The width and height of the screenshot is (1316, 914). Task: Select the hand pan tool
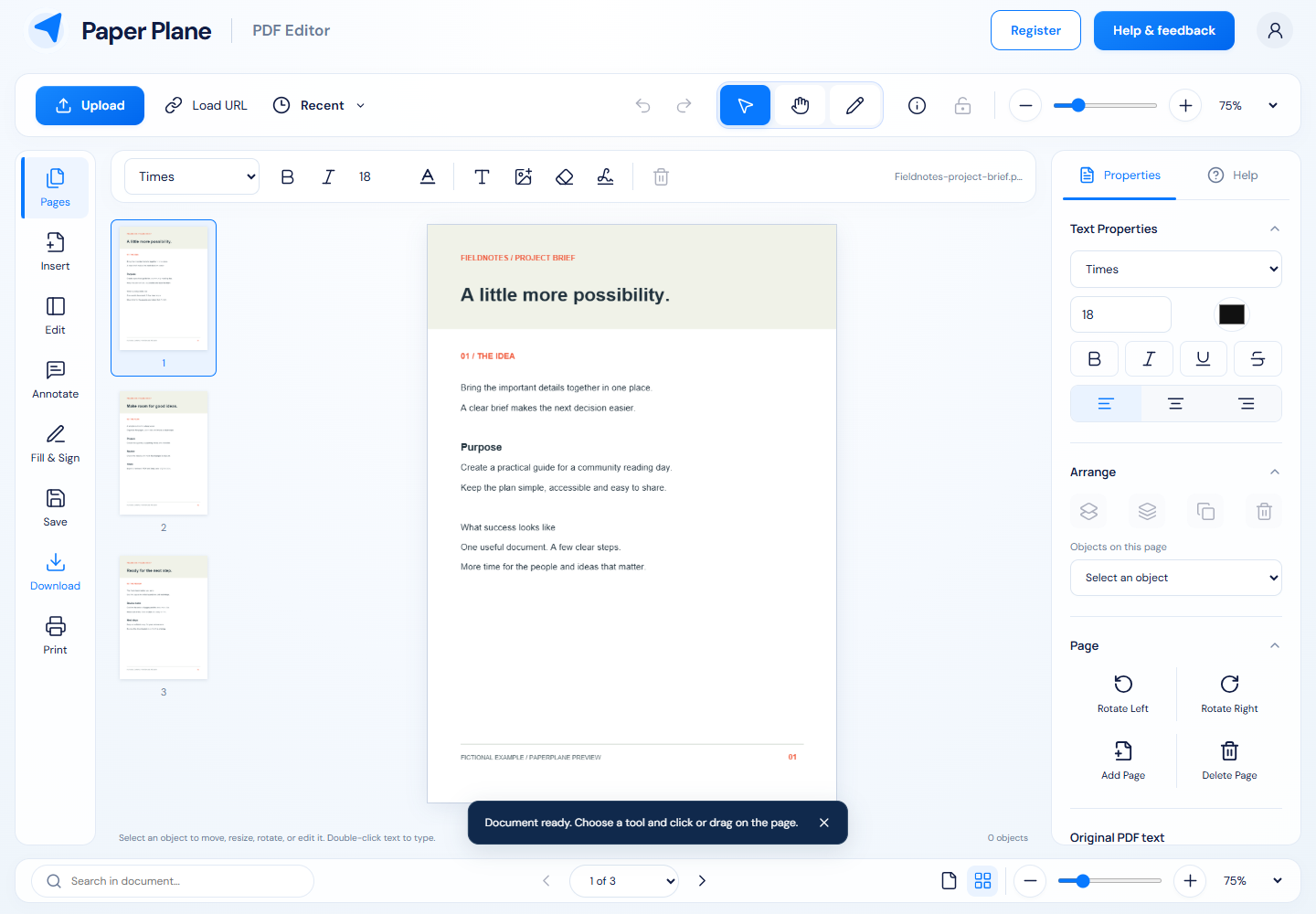click(x=801, y=105)
